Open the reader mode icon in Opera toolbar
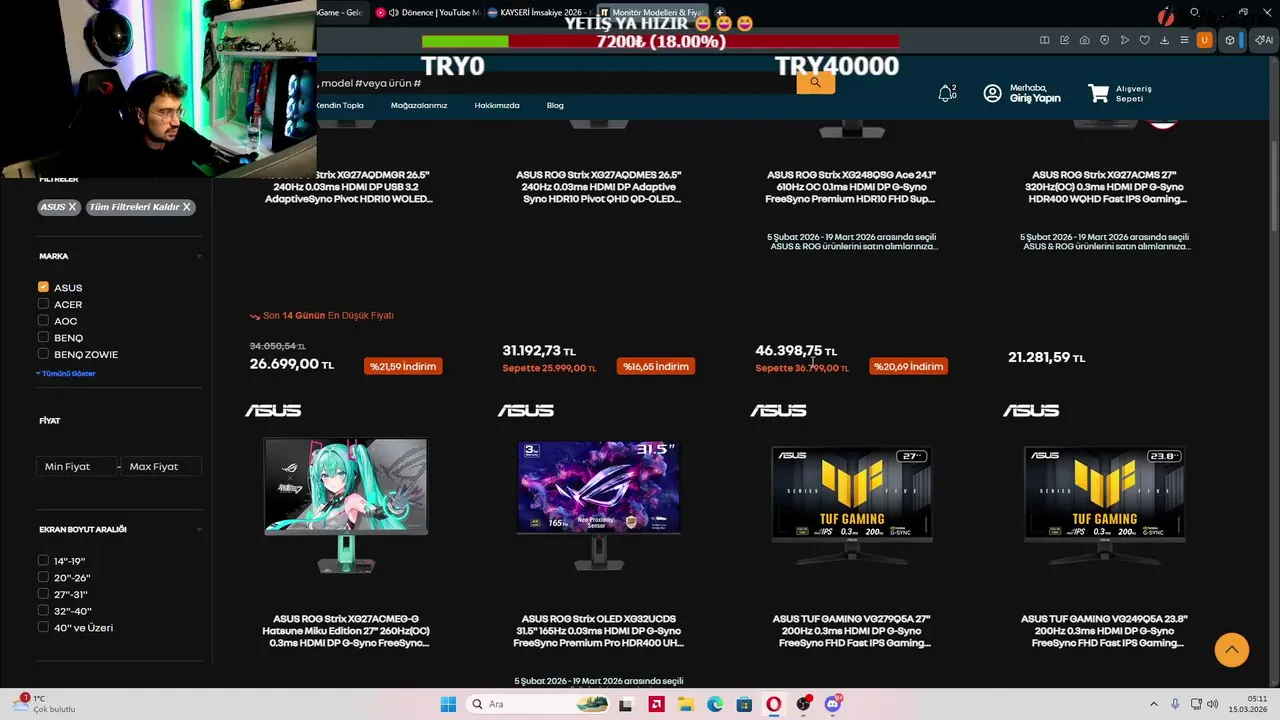Viewport: 1280px width, 720px height. [x=1045, y=40]
